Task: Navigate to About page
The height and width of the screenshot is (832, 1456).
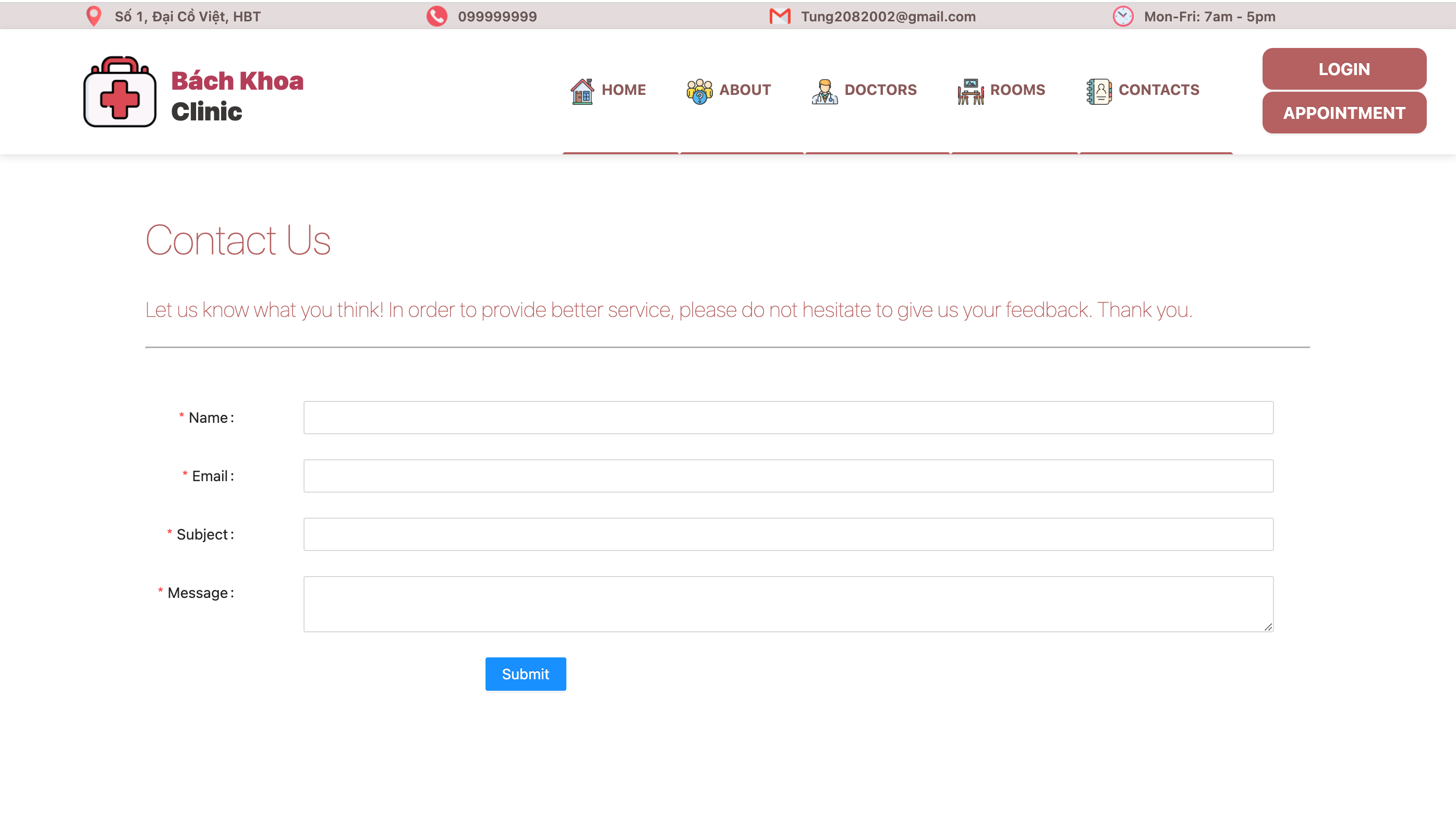Action: [x=744, y=90]
